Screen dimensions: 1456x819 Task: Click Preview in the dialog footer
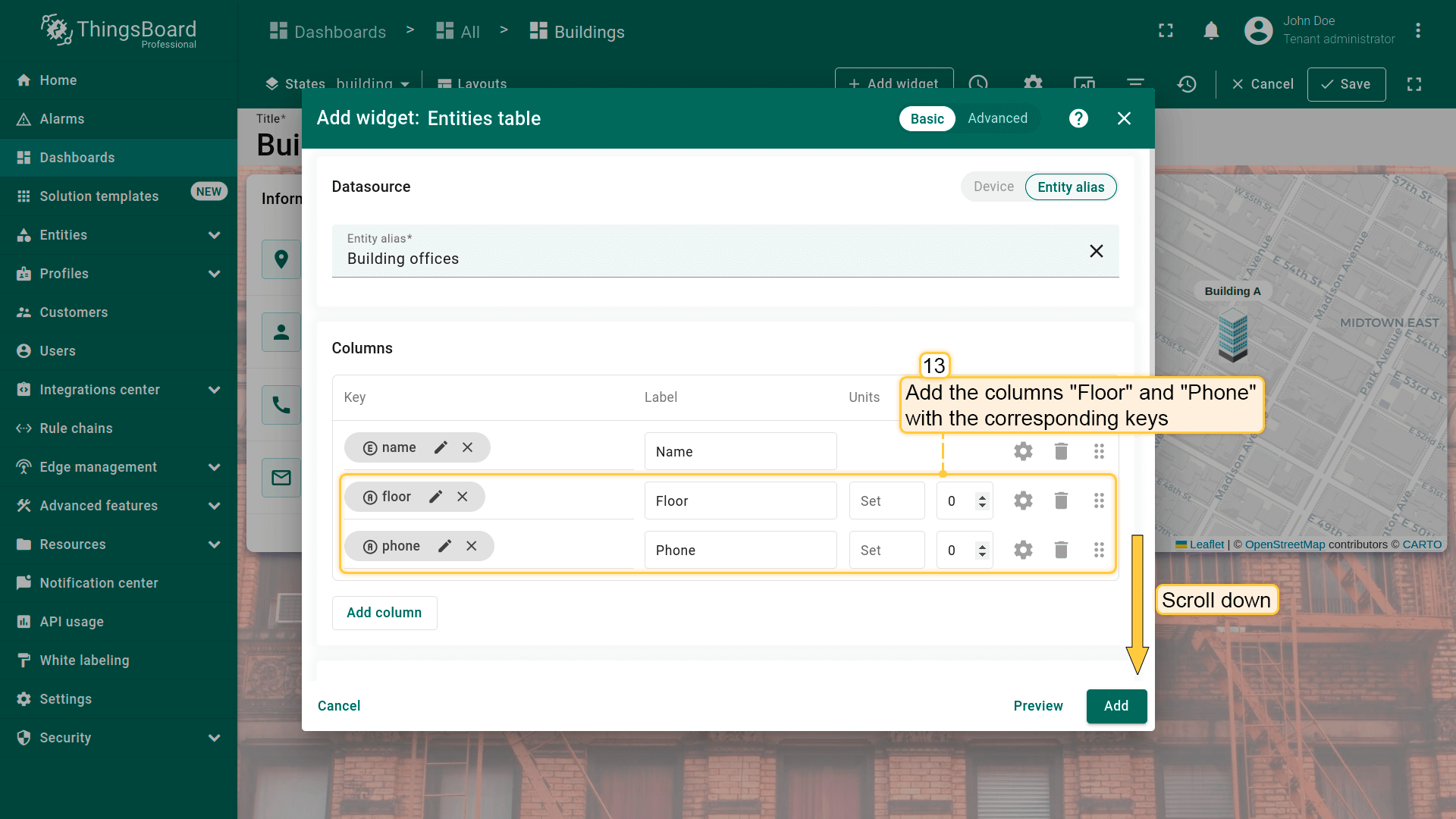1037,706
